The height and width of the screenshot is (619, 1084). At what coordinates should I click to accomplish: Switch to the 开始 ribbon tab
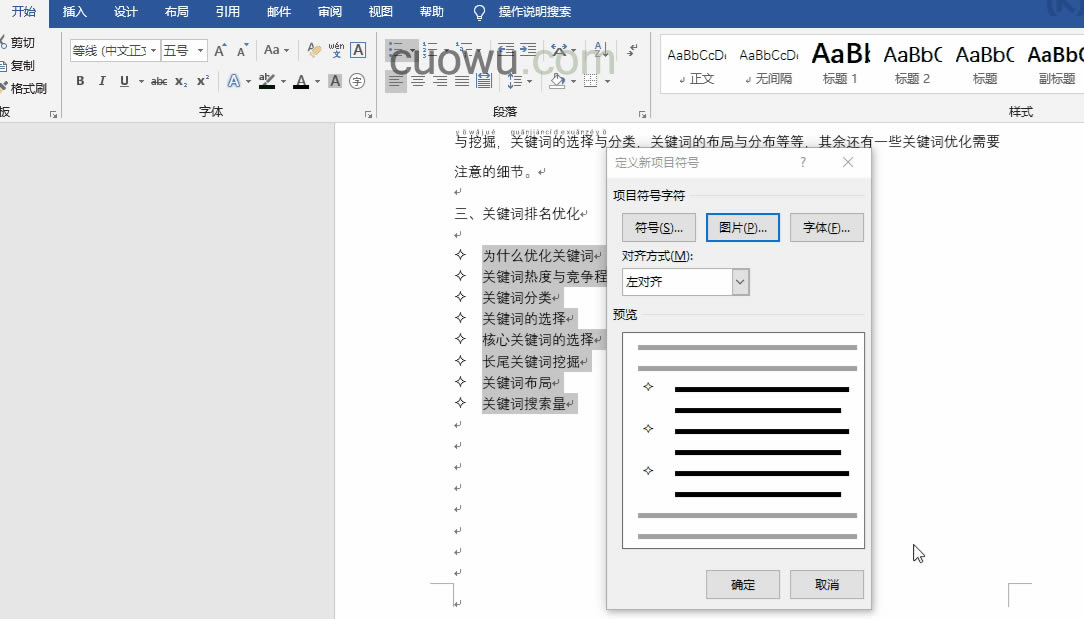click(24, 12)
